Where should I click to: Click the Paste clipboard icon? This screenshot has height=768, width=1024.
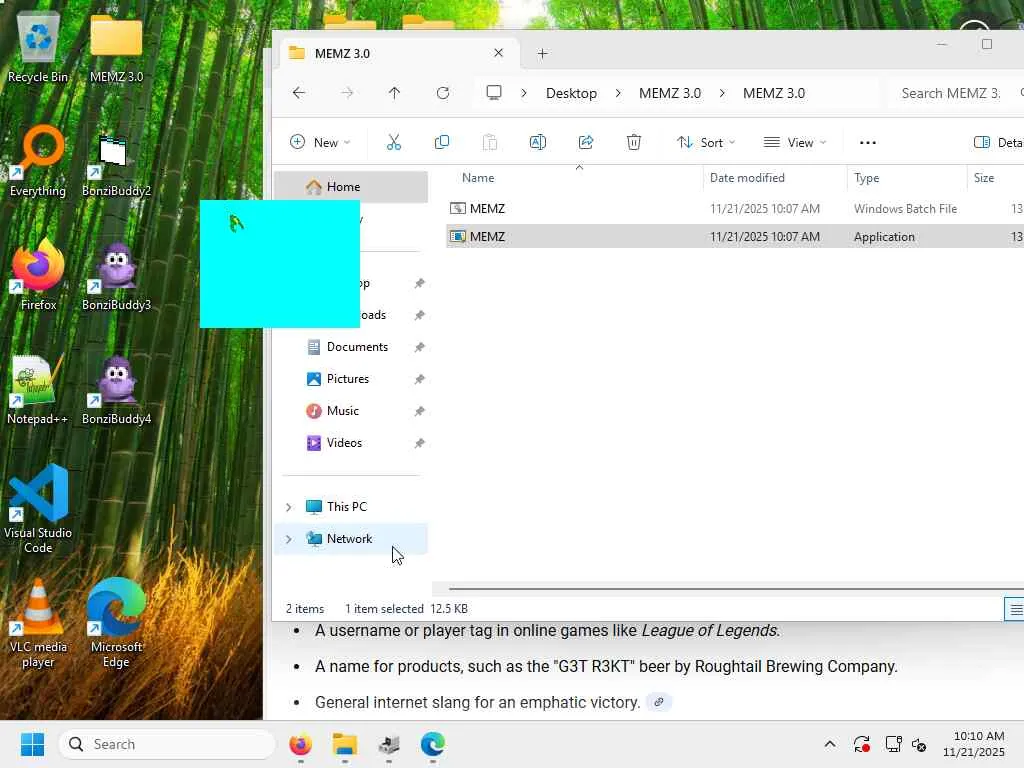pyautogui.click(x=490, y=142)
